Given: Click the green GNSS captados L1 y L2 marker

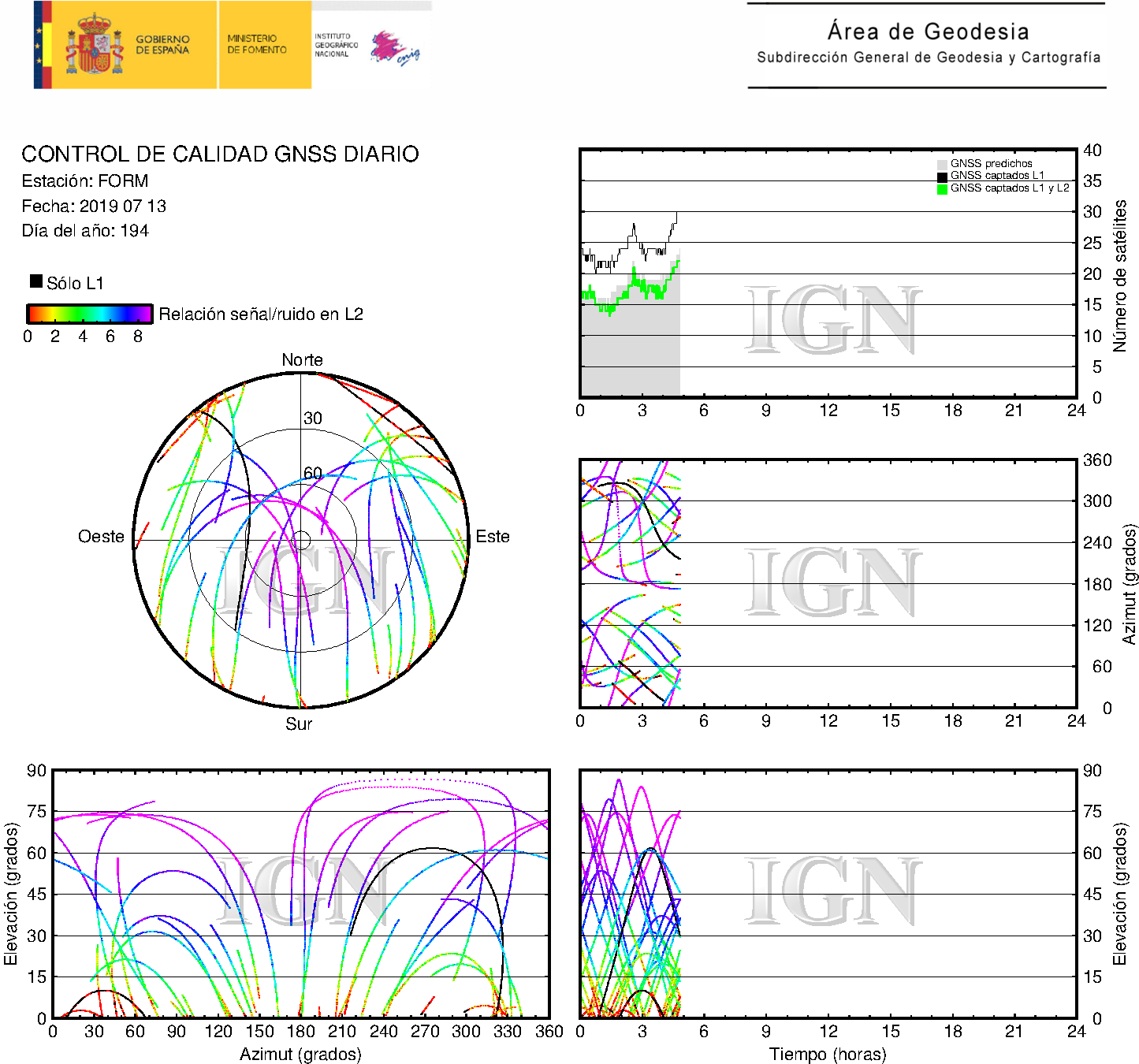Looking at the screenshot, I should (x=942, y=188).
